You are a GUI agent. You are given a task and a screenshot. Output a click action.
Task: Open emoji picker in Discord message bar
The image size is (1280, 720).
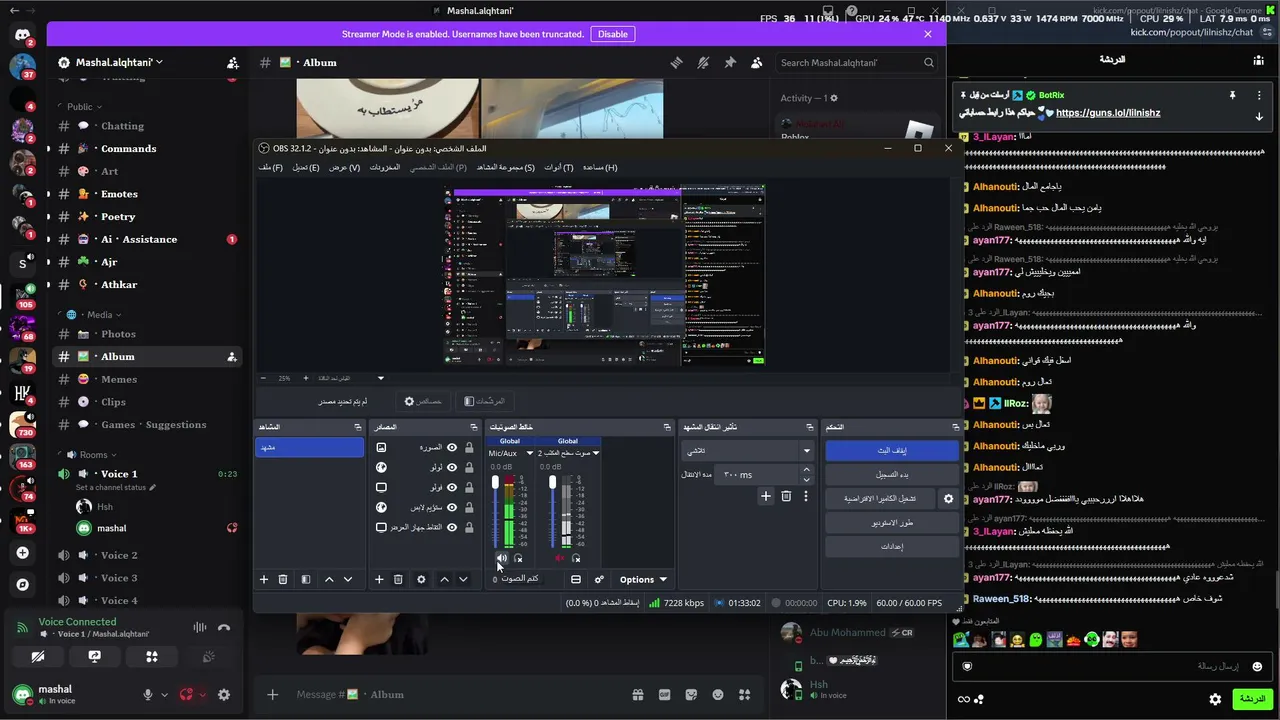point(717,694)
